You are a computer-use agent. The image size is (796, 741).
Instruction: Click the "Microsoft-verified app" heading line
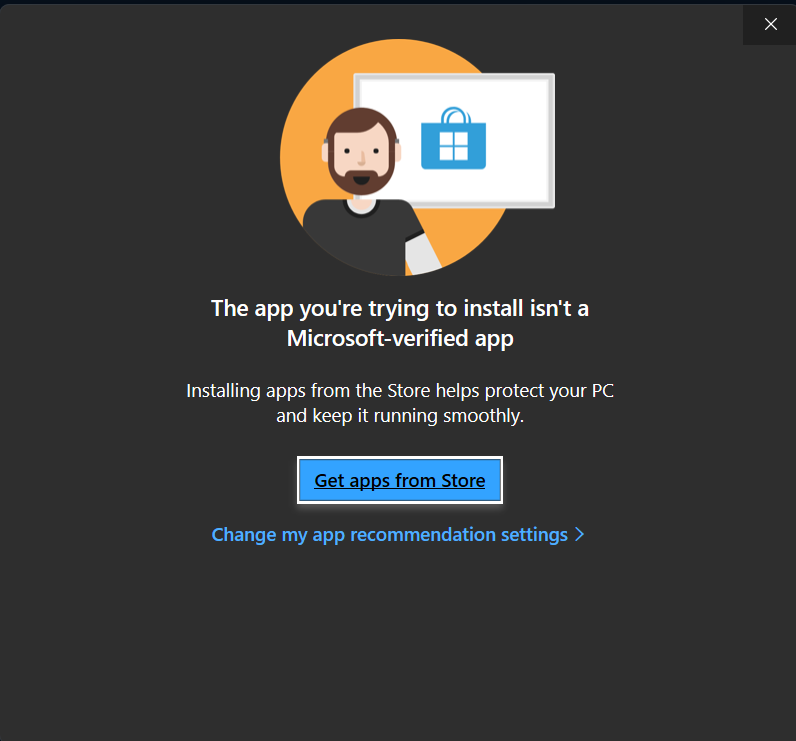[x=399, y=338]
